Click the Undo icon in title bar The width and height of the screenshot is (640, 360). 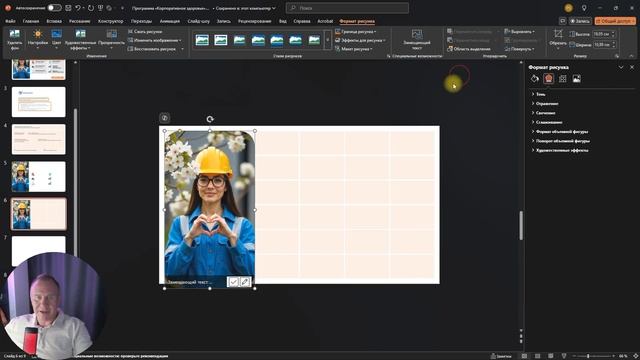(x=78, y=8)
